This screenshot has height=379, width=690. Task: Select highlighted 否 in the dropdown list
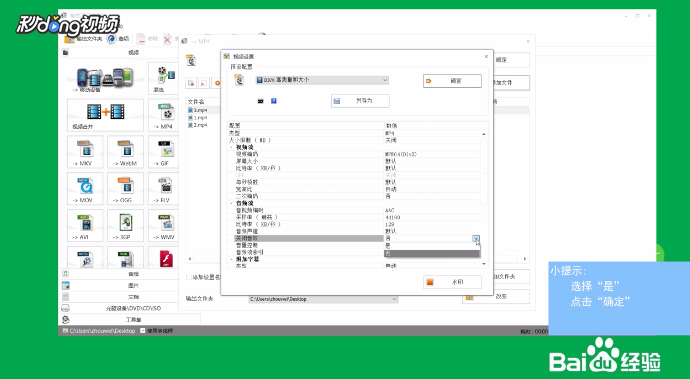click(x=432, y=254)
